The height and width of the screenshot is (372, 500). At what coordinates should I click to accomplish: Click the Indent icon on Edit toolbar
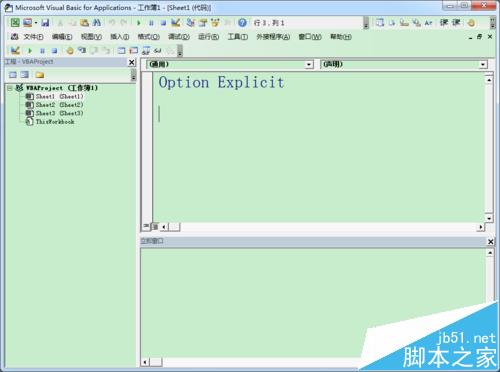point(444,23)
